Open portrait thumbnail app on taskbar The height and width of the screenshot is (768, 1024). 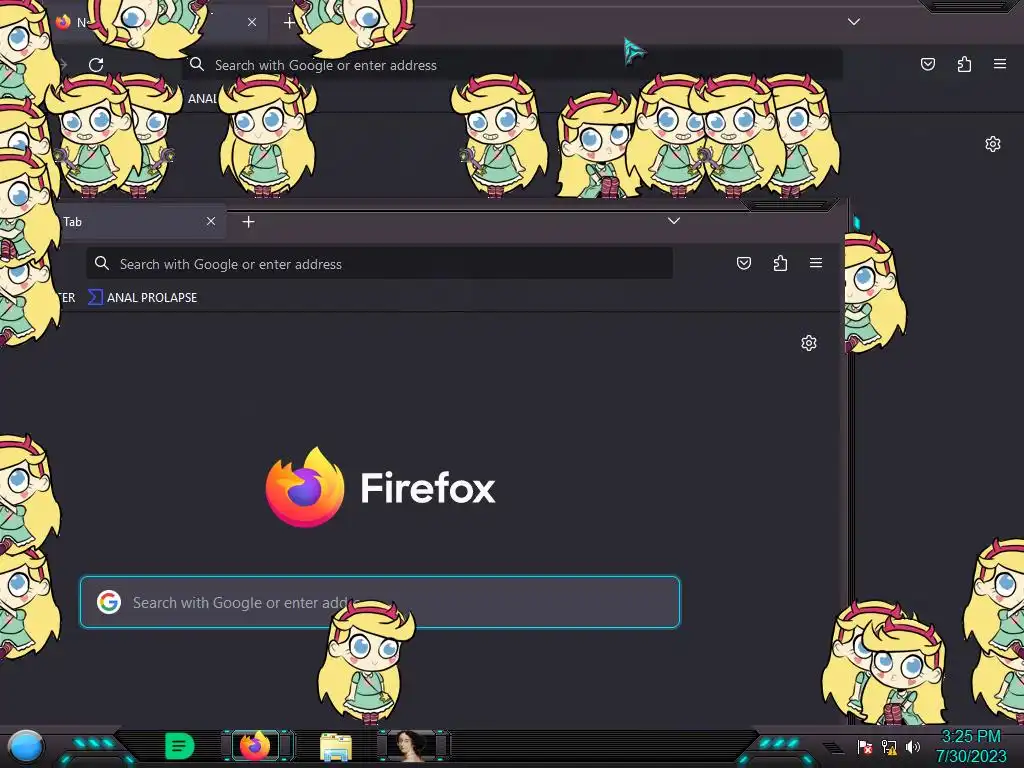pyautogui.click(x=410, y=746)
